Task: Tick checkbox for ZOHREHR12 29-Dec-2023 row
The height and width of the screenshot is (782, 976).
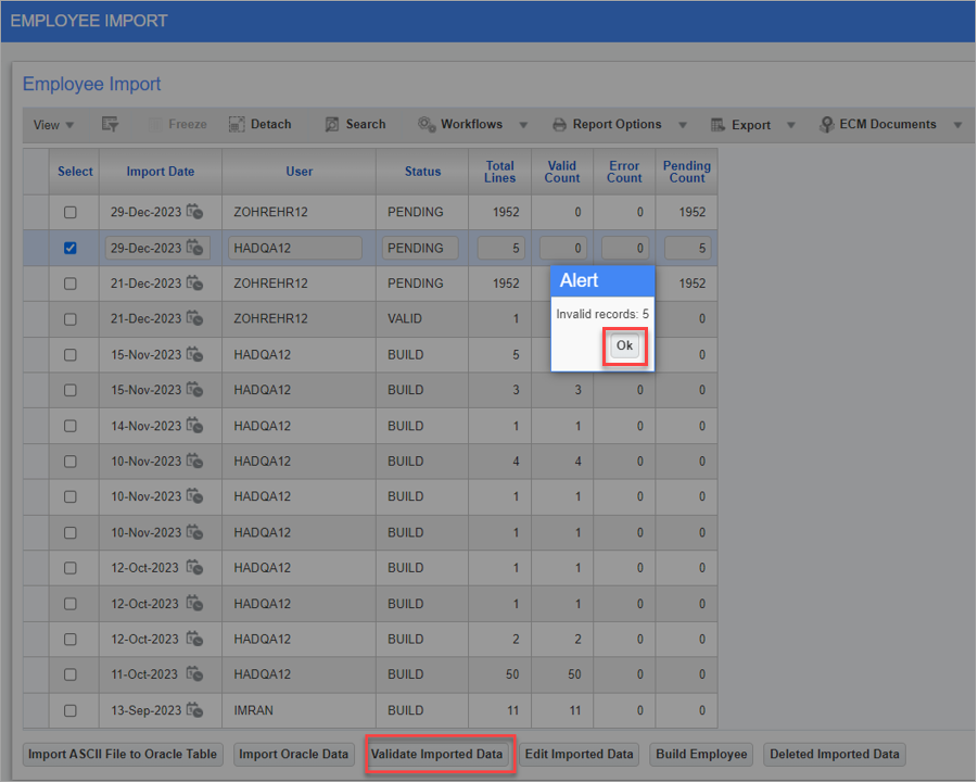Action: [70, 212]
